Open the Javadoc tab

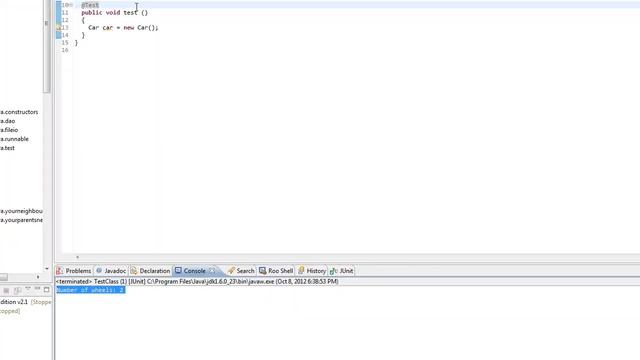click(x=111, y=271)
